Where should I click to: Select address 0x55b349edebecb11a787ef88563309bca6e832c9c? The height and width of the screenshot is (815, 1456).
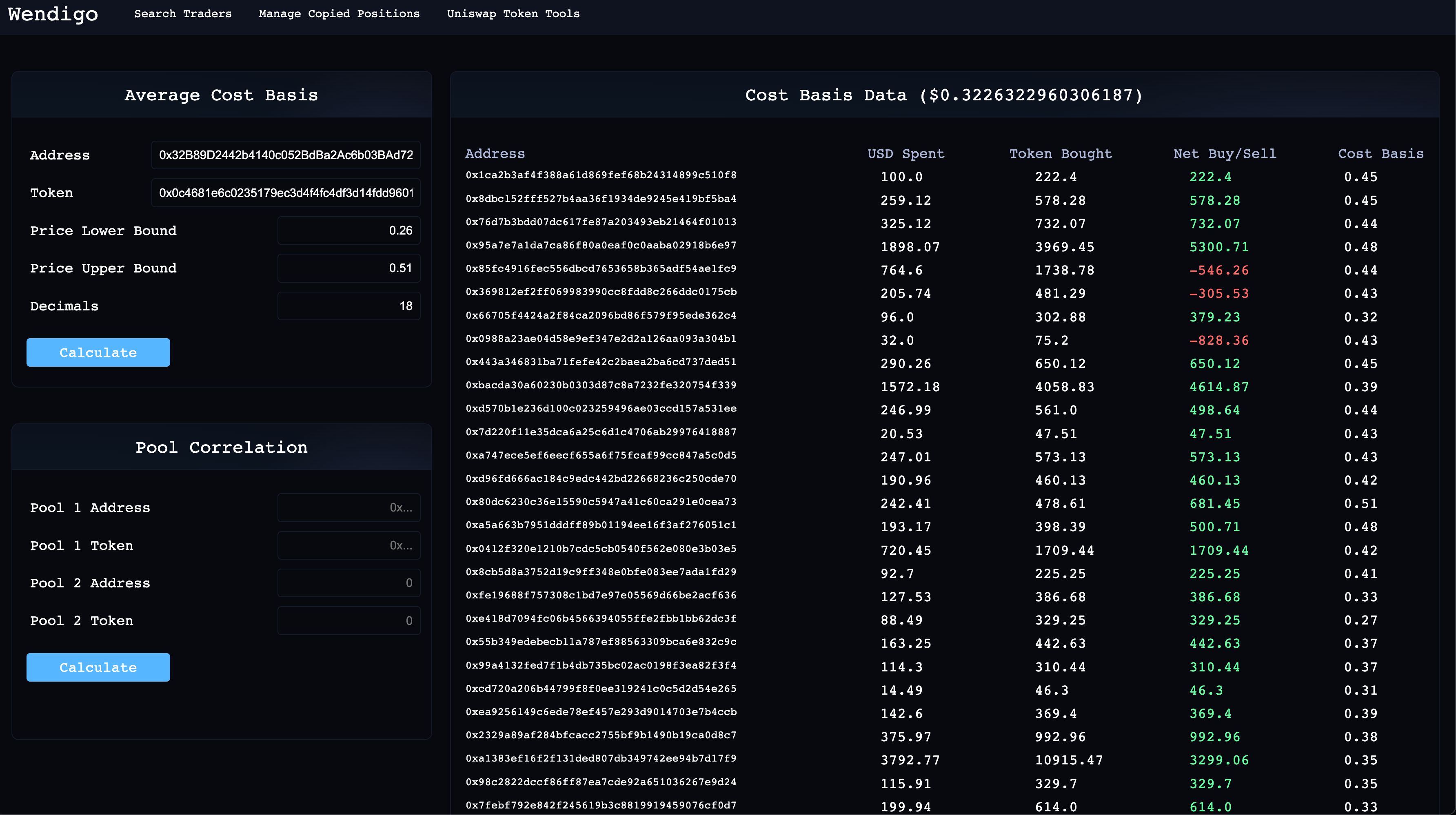pyautogui.click(x=601, y=642)
